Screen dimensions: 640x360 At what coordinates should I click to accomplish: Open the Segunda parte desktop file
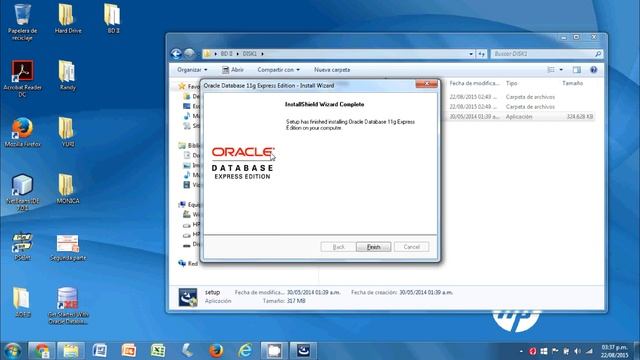(68, 247)
